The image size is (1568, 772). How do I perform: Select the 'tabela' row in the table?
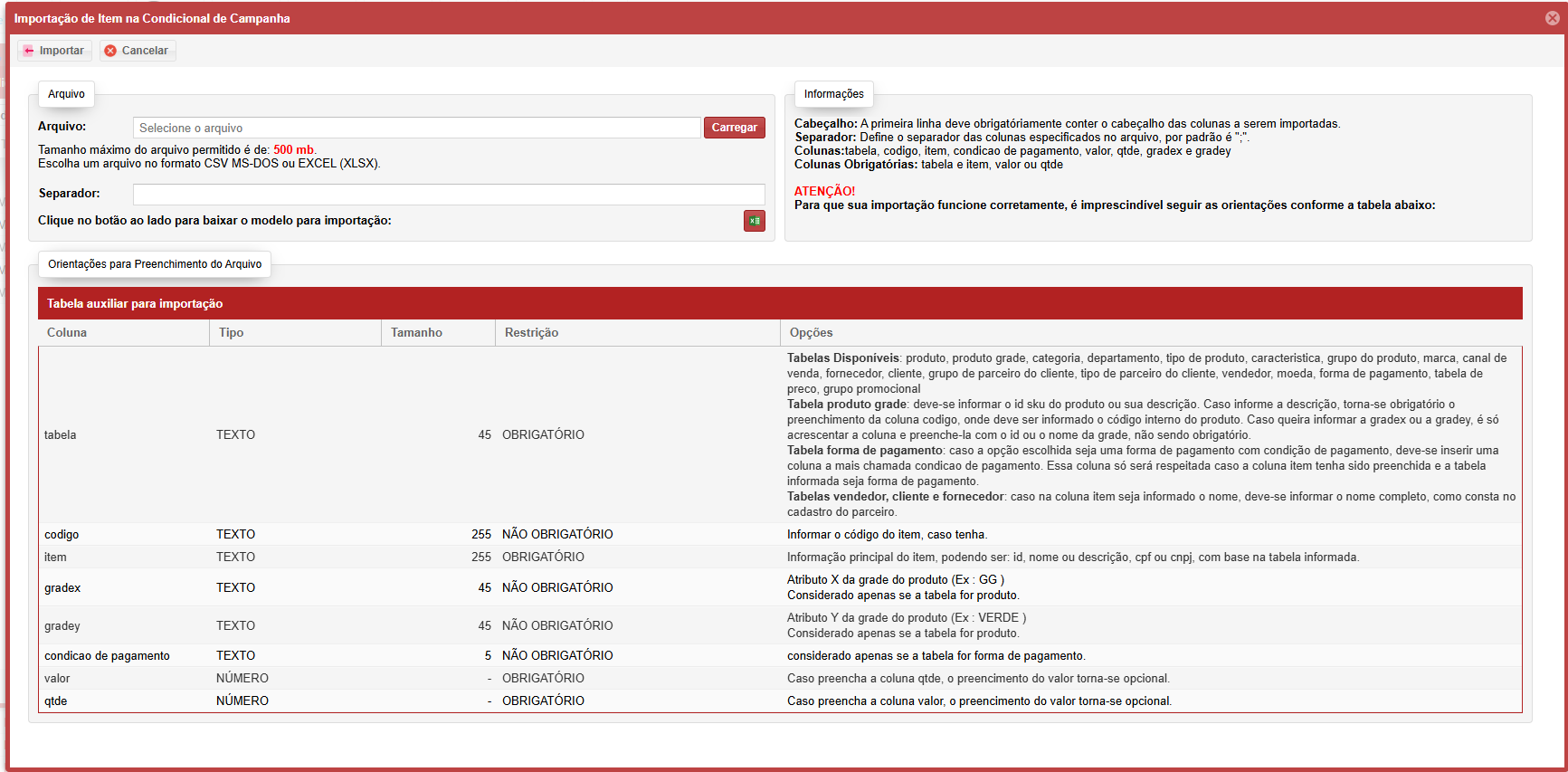point(61,435)
